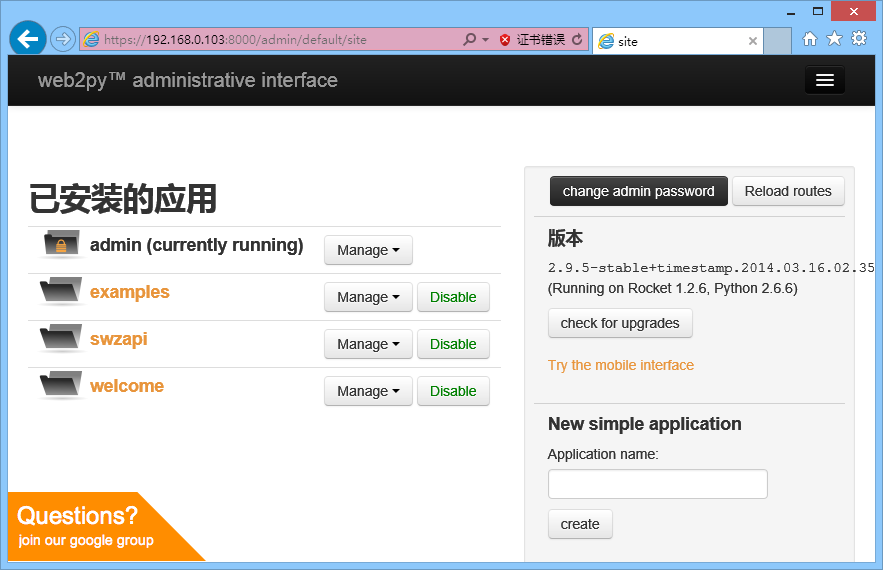Viewport: 883px width, 570px height.
Task: Click the 已安装的应用 heading
Action: tap(123, 199)
